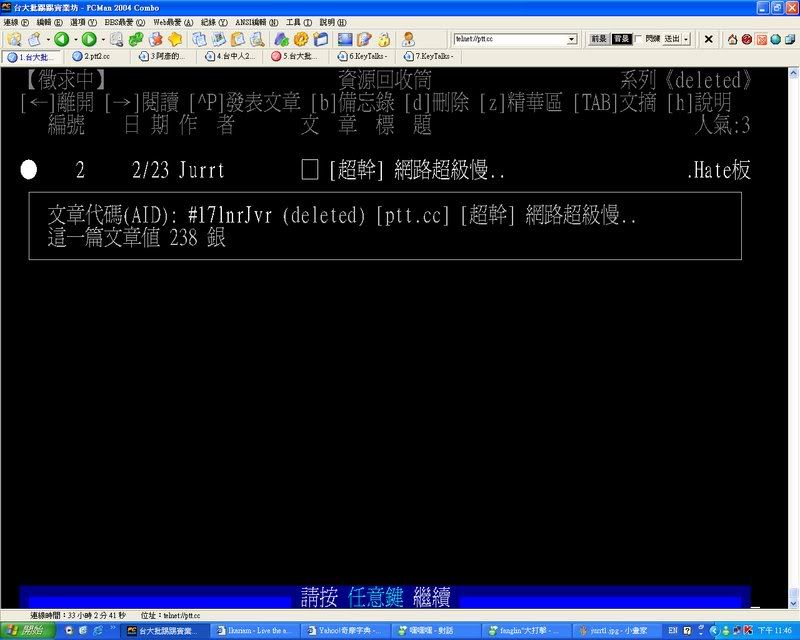Click the 背景 background color swatch
The image size is (800, 640).
[621, 39]
